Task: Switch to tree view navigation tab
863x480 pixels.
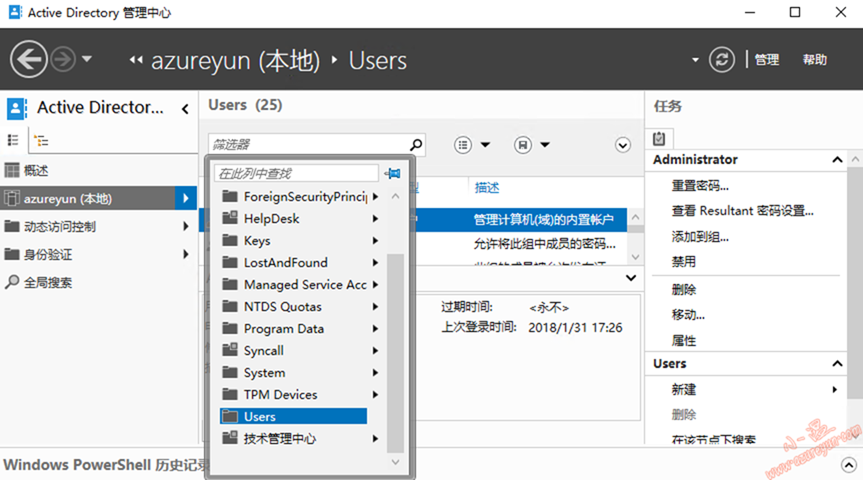Action: (x=41, y=140)
